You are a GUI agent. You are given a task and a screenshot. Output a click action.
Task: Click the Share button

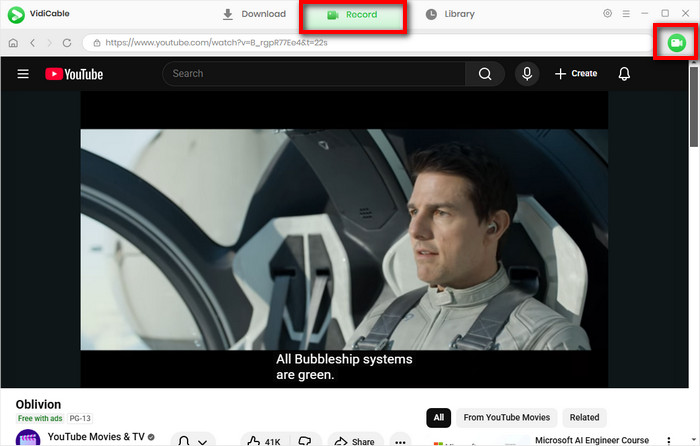click(355, 441)
